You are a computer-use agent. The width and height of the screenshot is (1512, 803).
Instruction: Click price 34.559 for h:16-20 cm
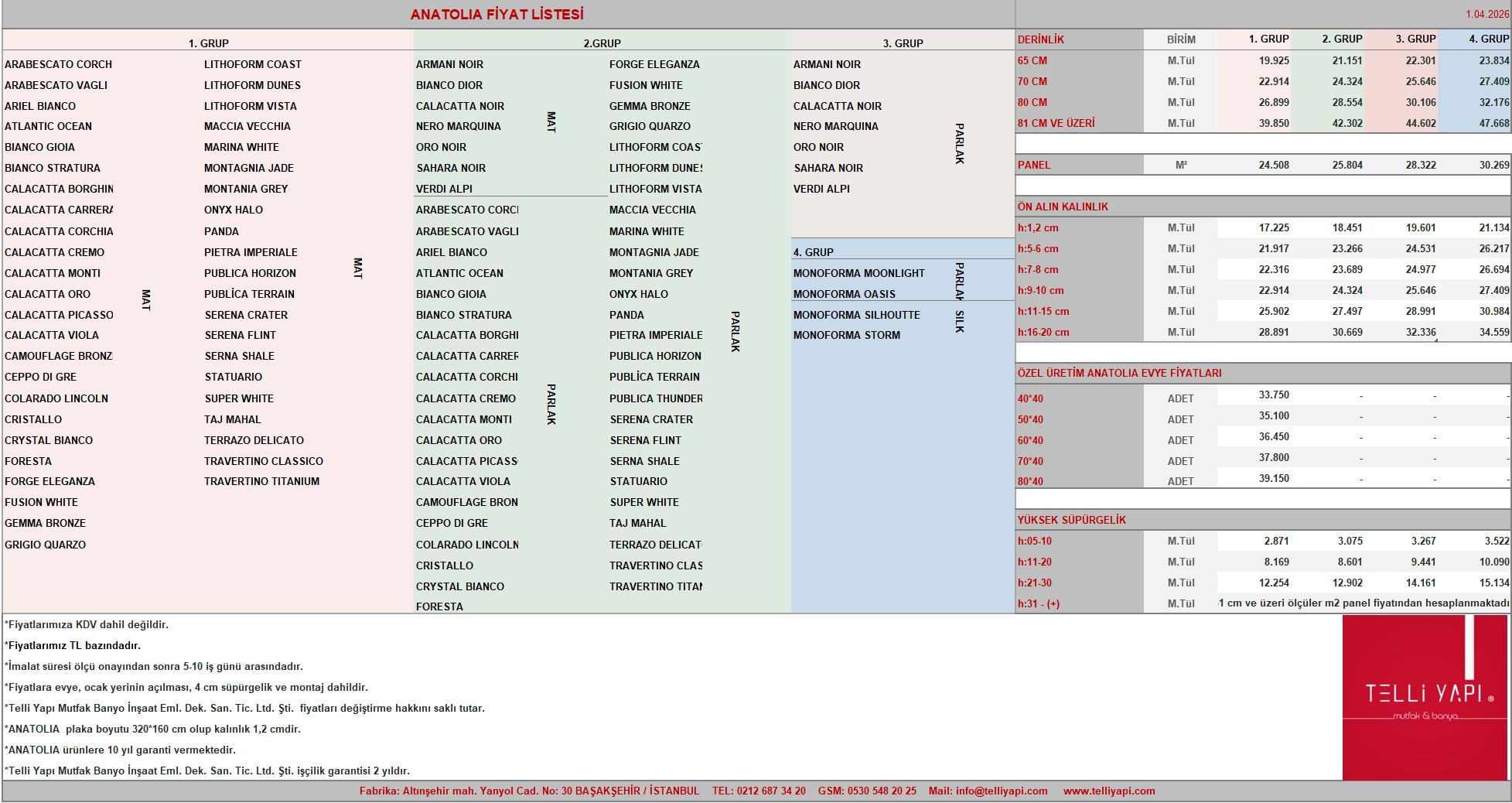1494,333
